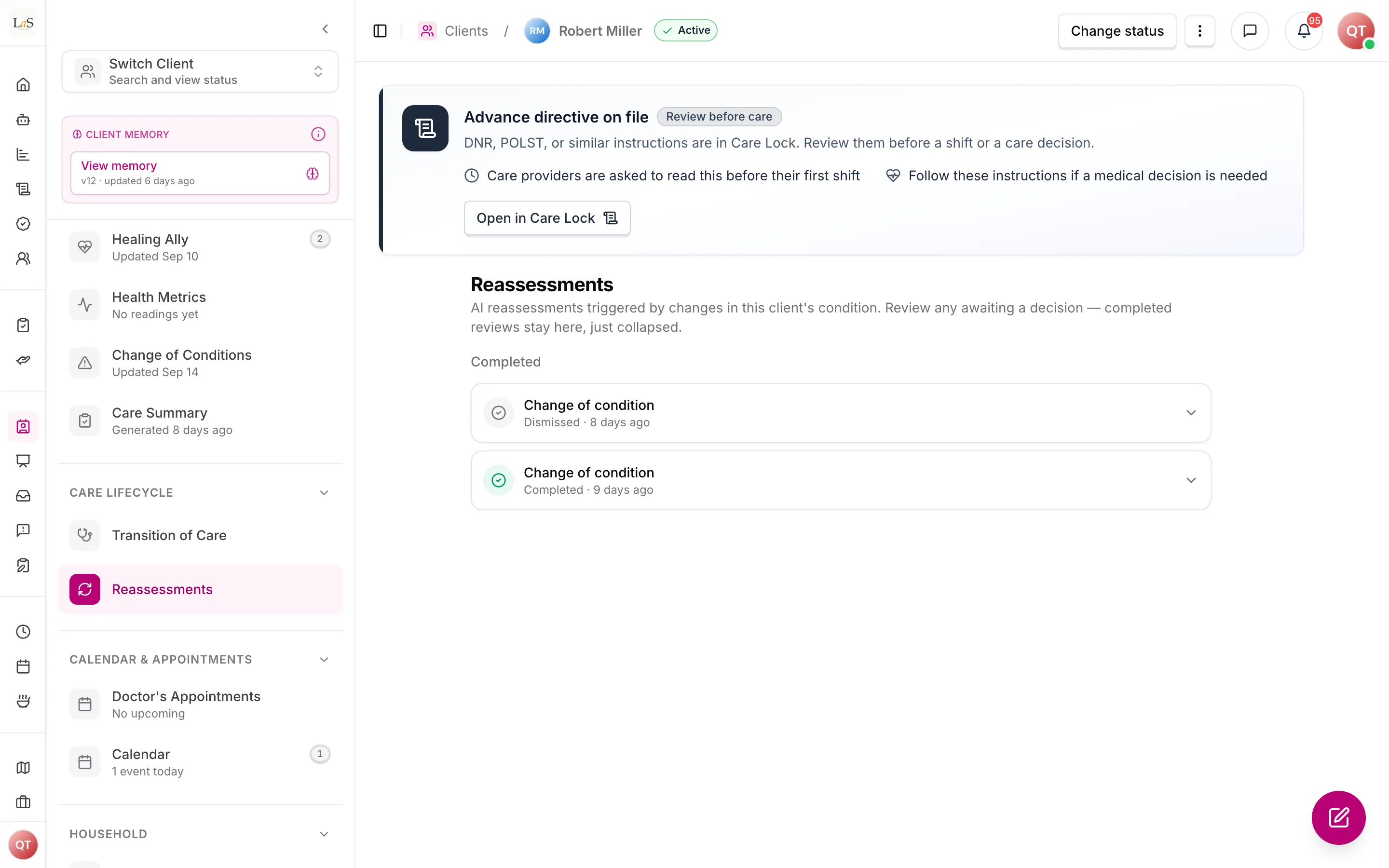Image resolution: width=1389 pixels, height=868 pixels.
Task: Open Doctor's Appointments
Action: 200,704
